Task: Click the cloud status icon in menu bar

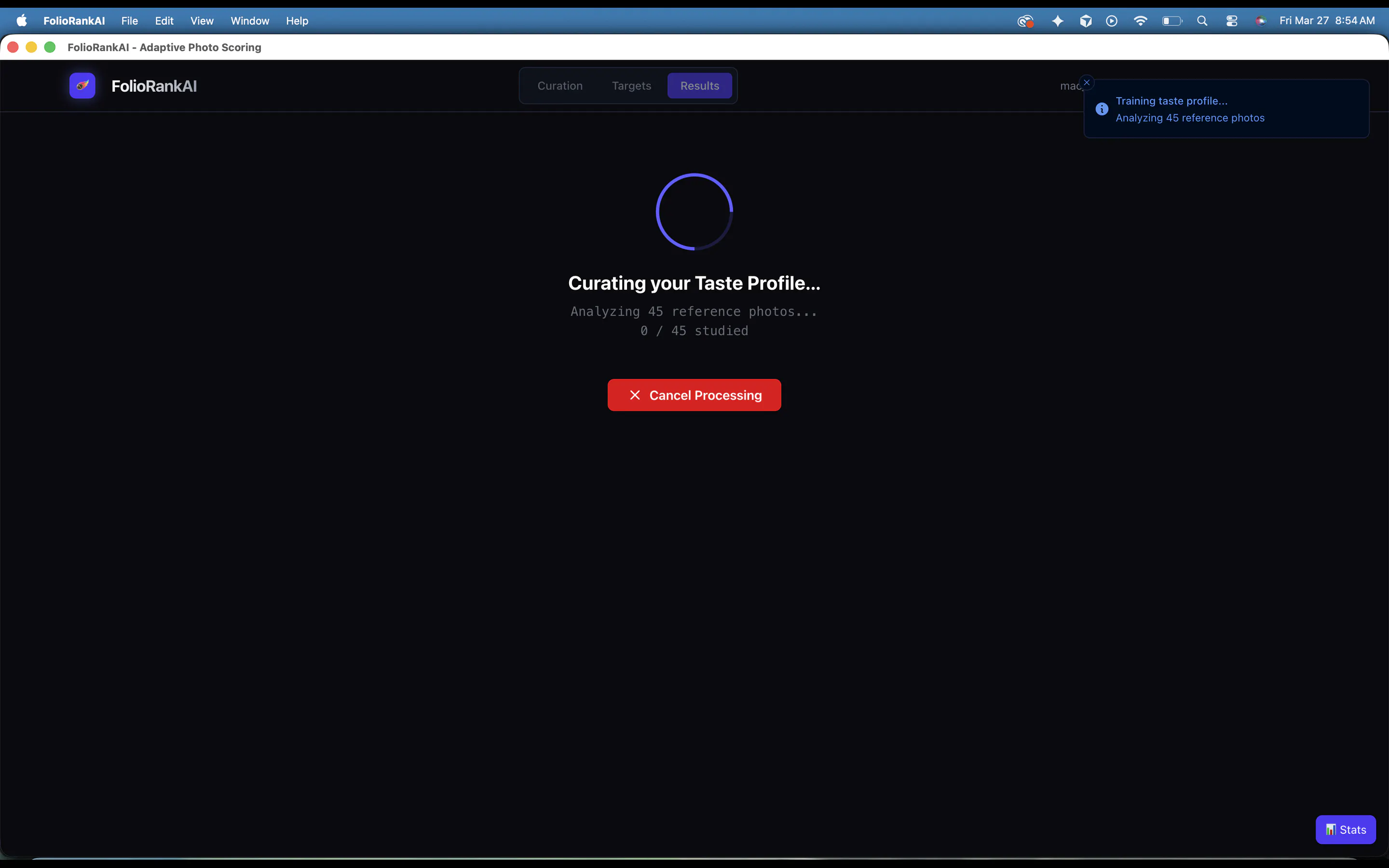Action: click(1026, 21)
